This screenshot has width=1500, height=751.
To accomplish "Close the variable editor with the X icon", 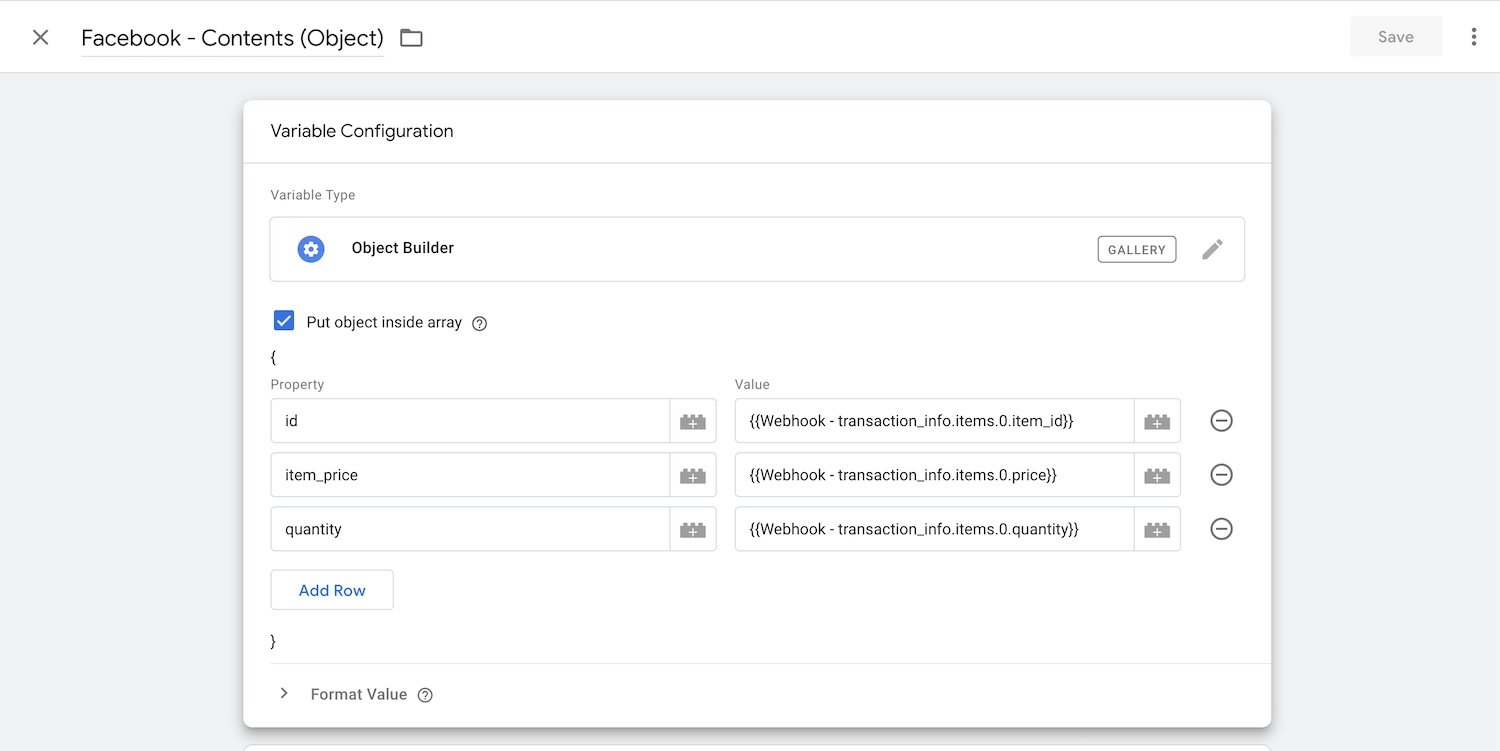I will (x=40, y=37).
